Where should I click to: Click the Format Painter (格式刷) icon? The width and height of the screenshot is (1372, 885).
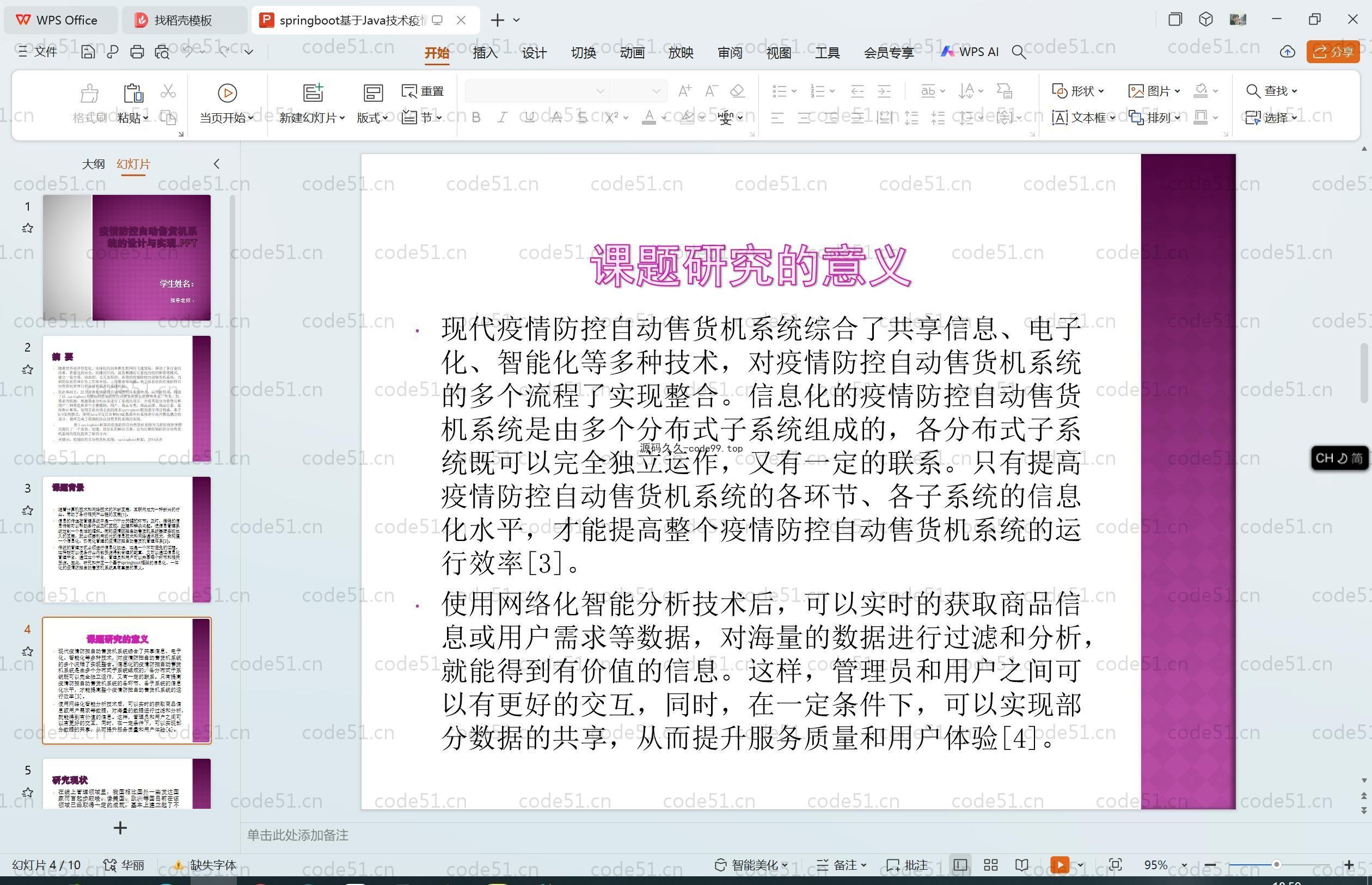click(x=89, y=93)
